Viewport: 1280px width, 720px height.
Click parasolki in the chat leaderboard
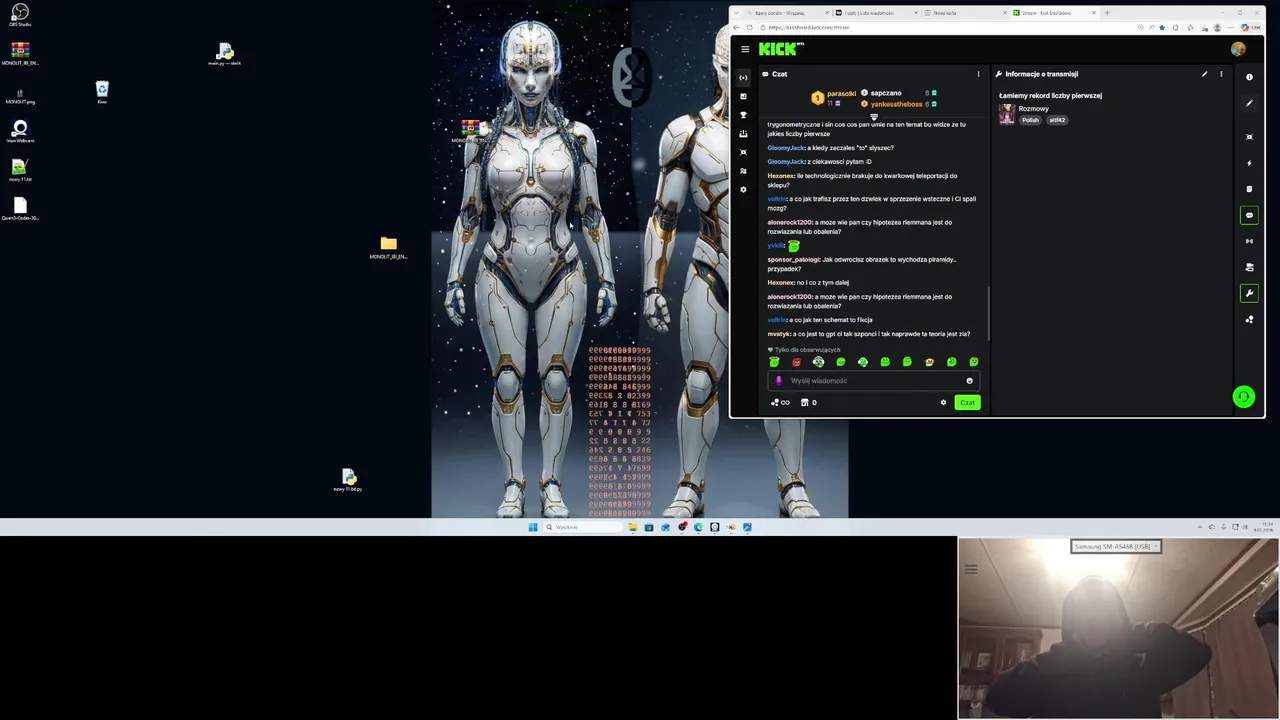point(841,93)
